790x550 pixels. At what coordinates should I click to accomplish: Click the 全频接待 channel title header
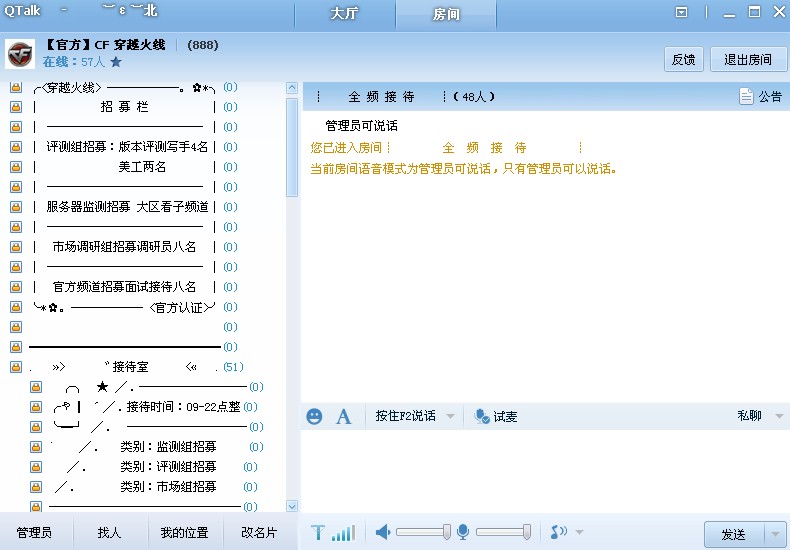pos(381,96)
